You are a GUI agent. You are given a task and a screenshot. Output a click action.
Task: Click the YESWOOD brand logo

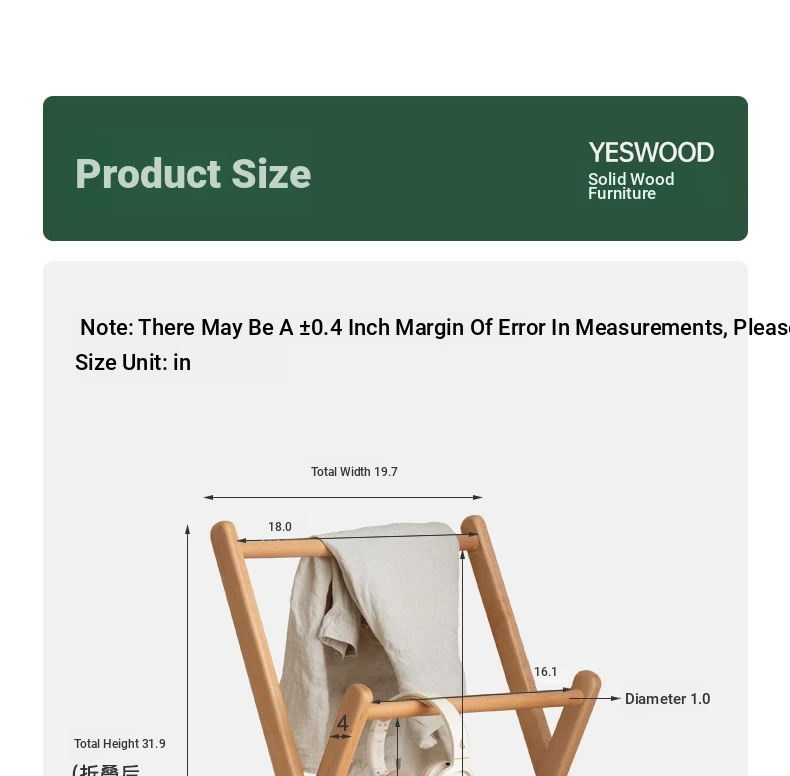651,152
